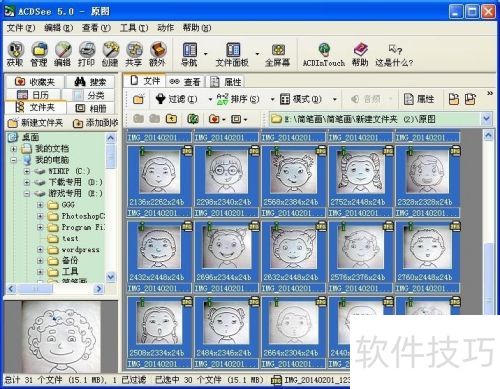This screenshot has width=500, height=389.
Task: Open the 模式(D) view mode dropdown
Action: (x=335, y=99)
